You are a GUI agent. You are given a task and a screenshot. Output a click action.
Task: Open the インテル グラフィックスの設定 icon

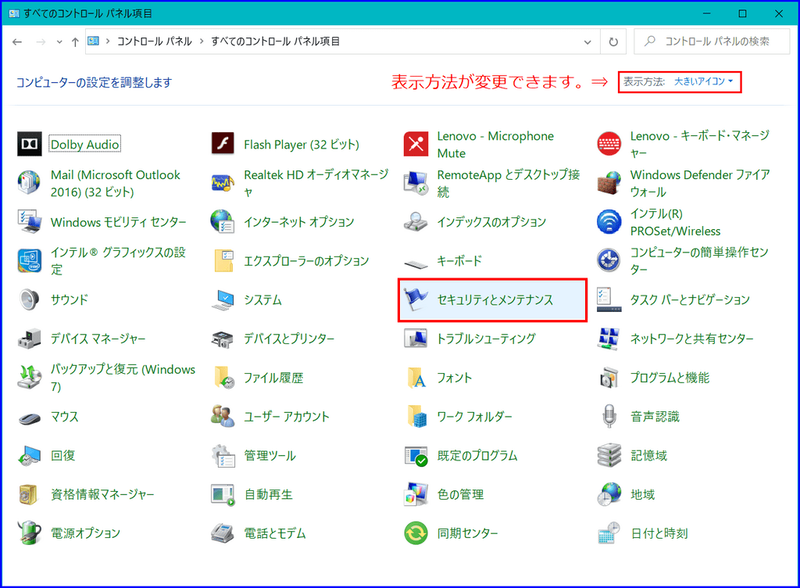[30, 261]
